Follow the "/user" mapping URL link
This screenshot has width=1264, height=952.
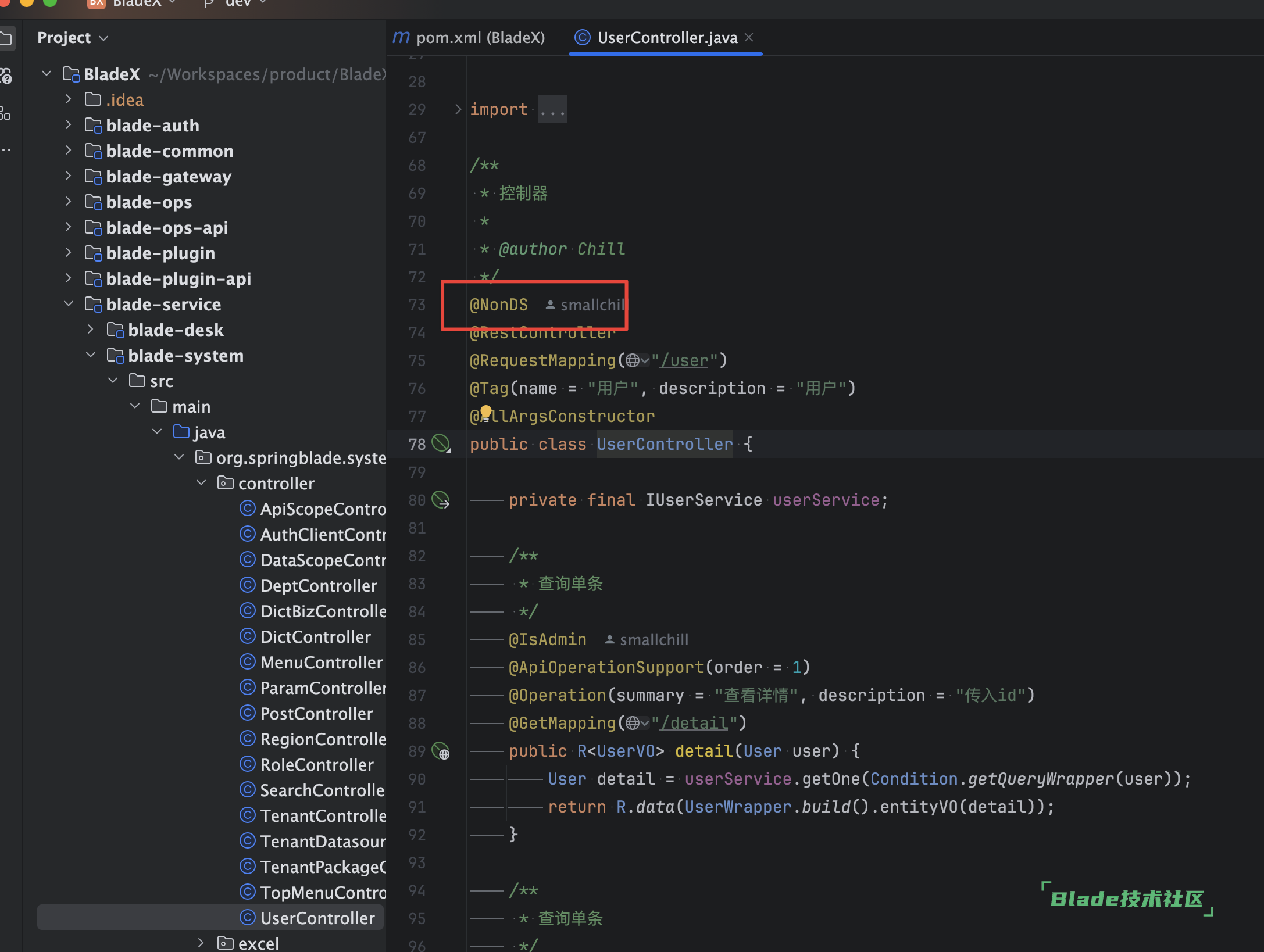(x=684, y=361)
